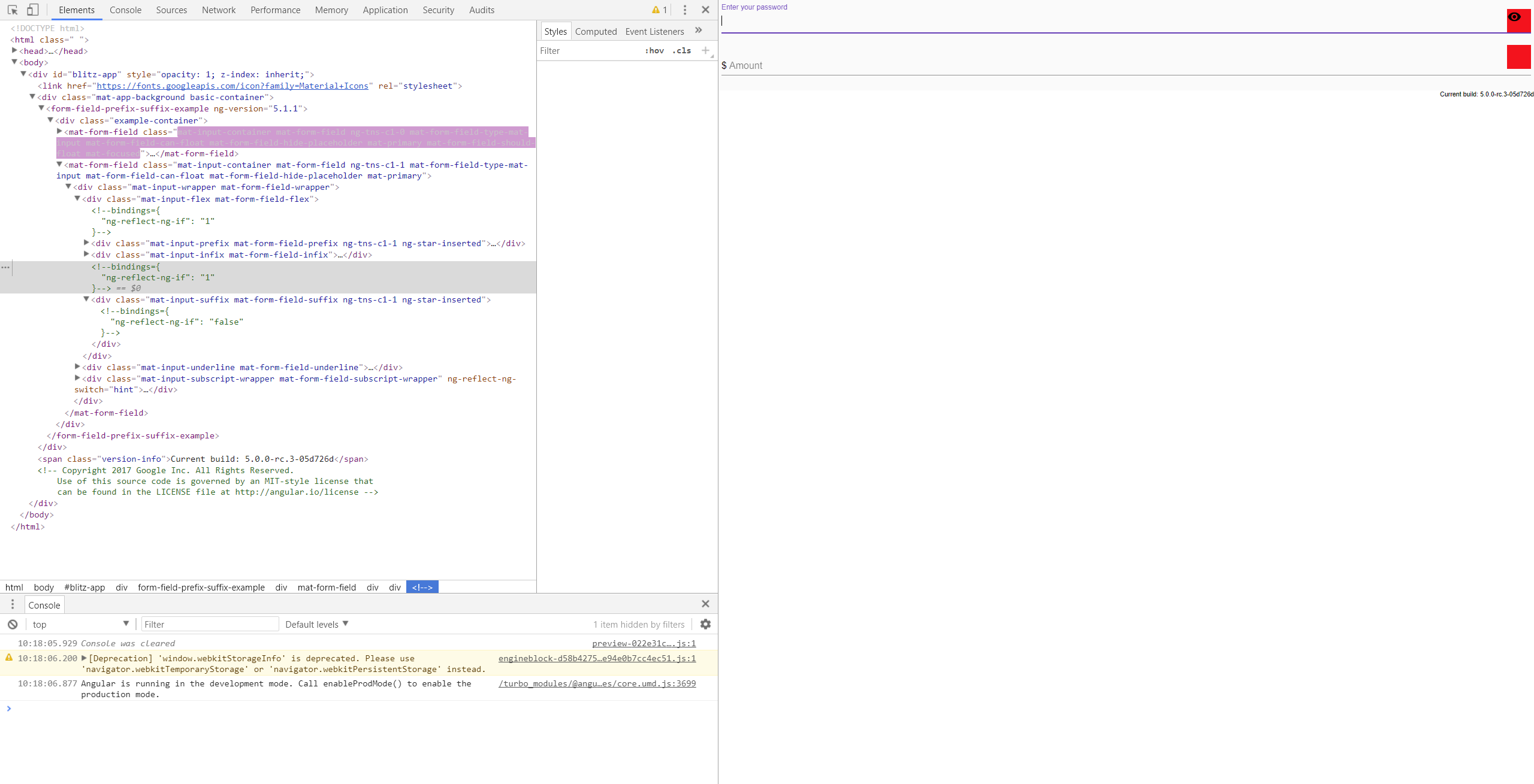Open console drawer options kebab menu
This screenshot has height=784, width=1534.
point(13,604)
